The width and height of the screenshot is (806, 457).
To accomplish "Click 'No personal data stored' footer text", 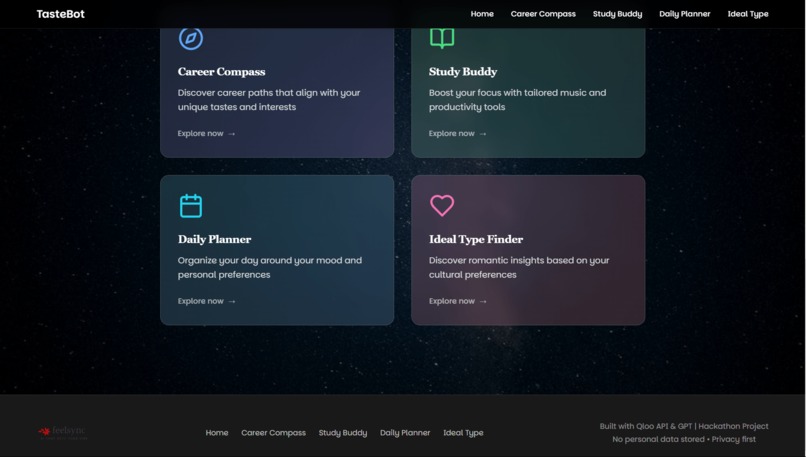I will click(684, 439).
